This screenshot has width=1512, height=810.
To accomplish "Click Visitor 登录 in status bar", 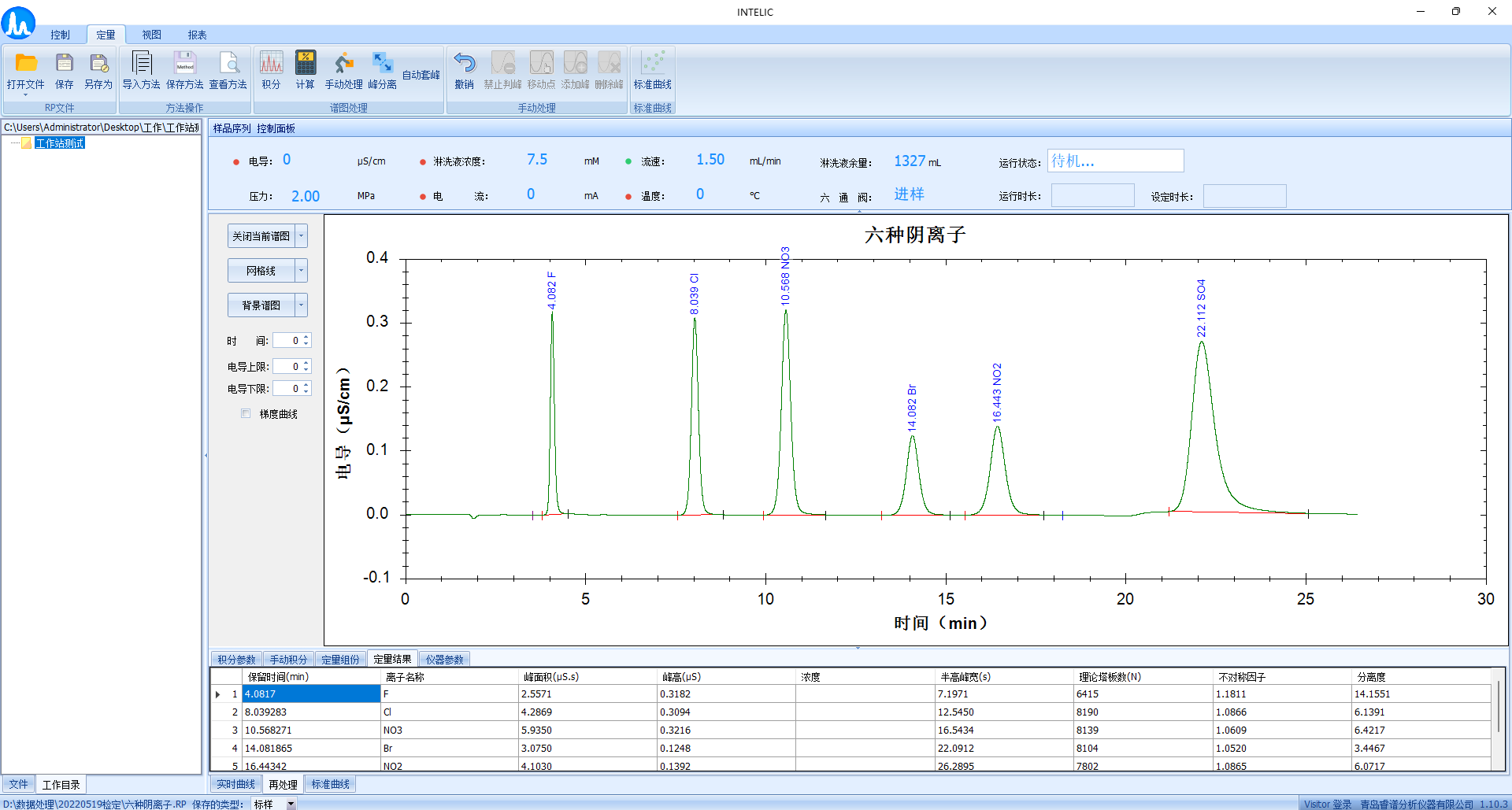I will click(1328, 804).
